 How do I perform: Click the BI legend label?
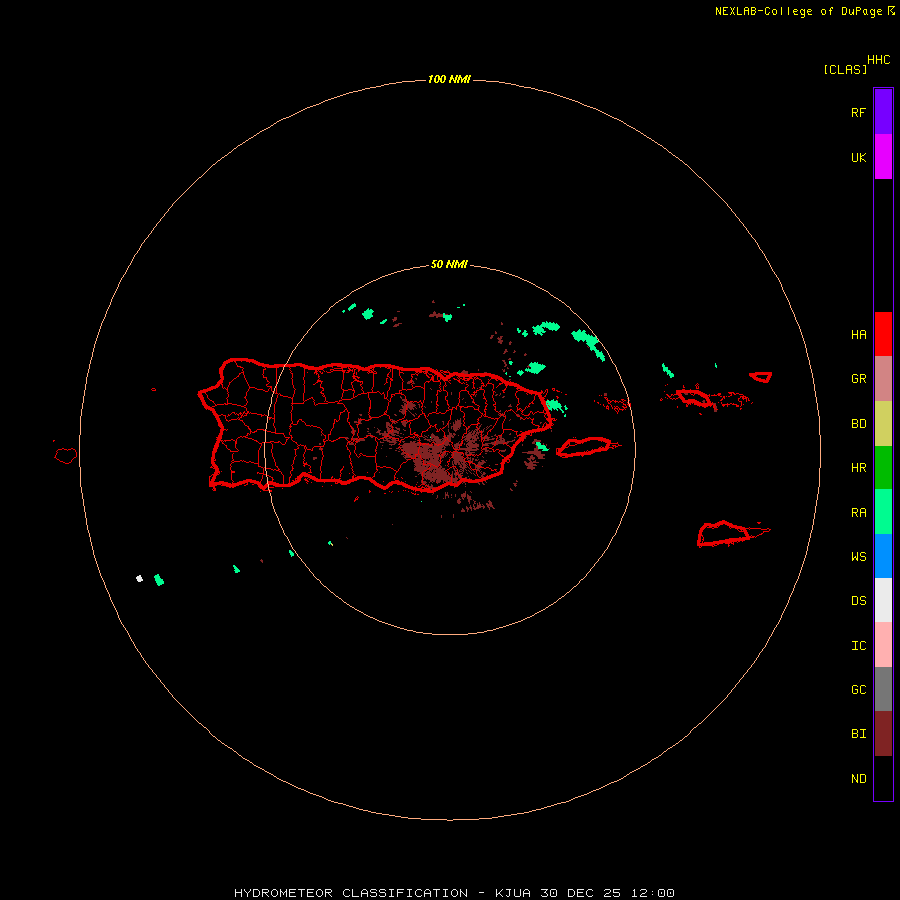tap(858, 734)
